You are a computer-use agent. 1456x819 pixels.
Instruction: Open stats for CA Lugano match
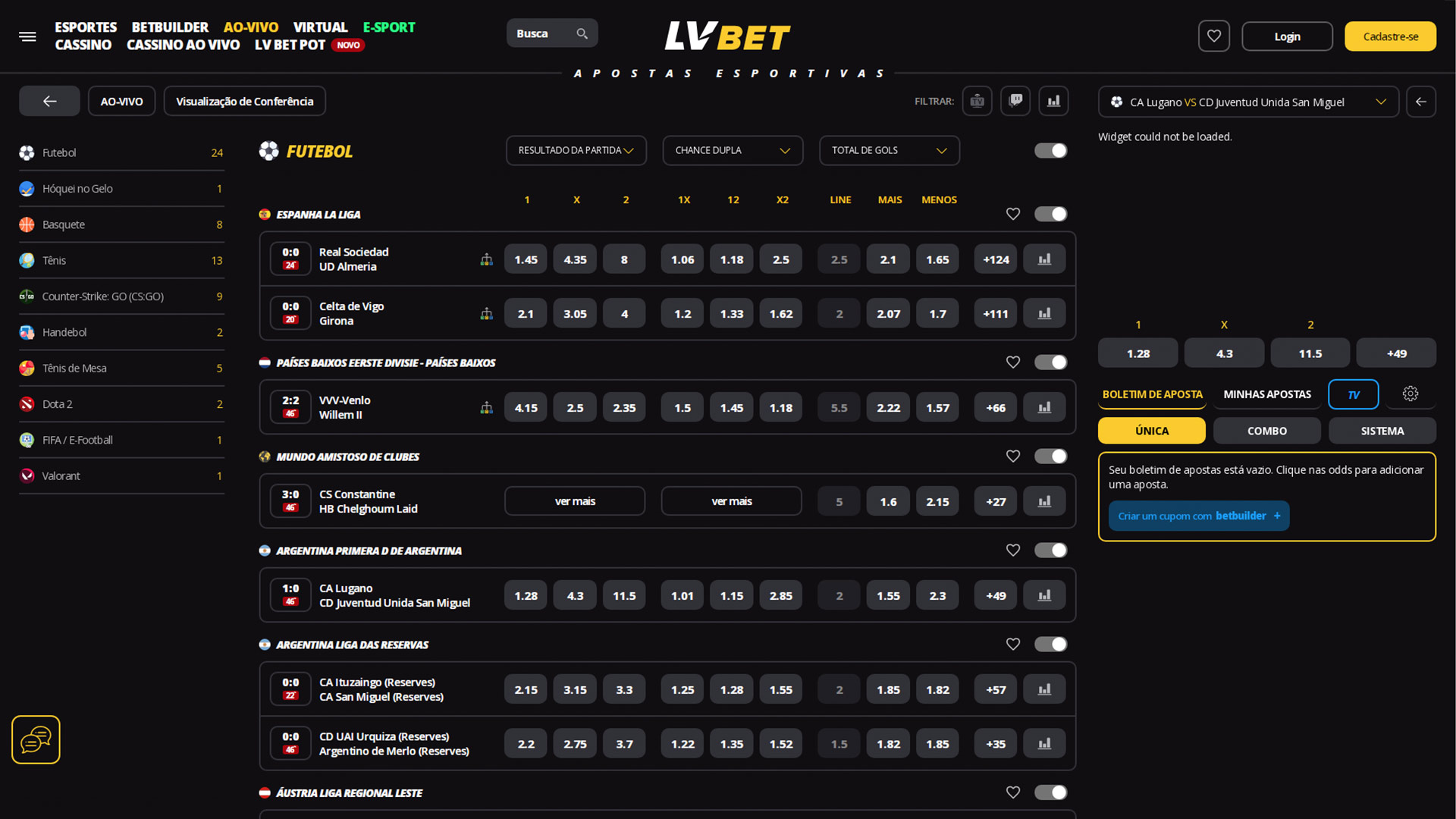pos(1044,595)
